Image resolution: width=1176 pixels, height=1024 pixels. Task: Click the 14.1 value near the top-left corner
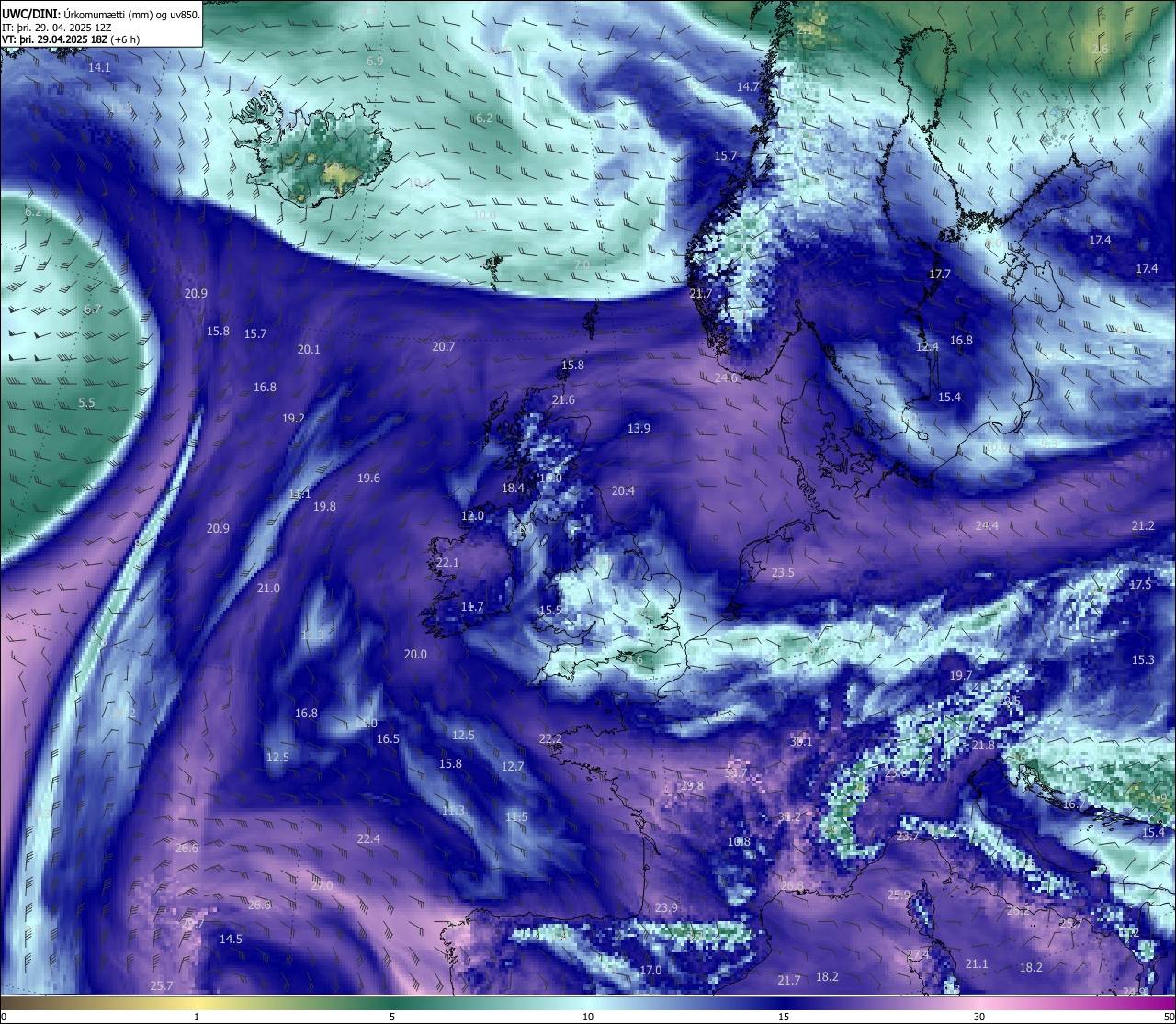point(99,68)
